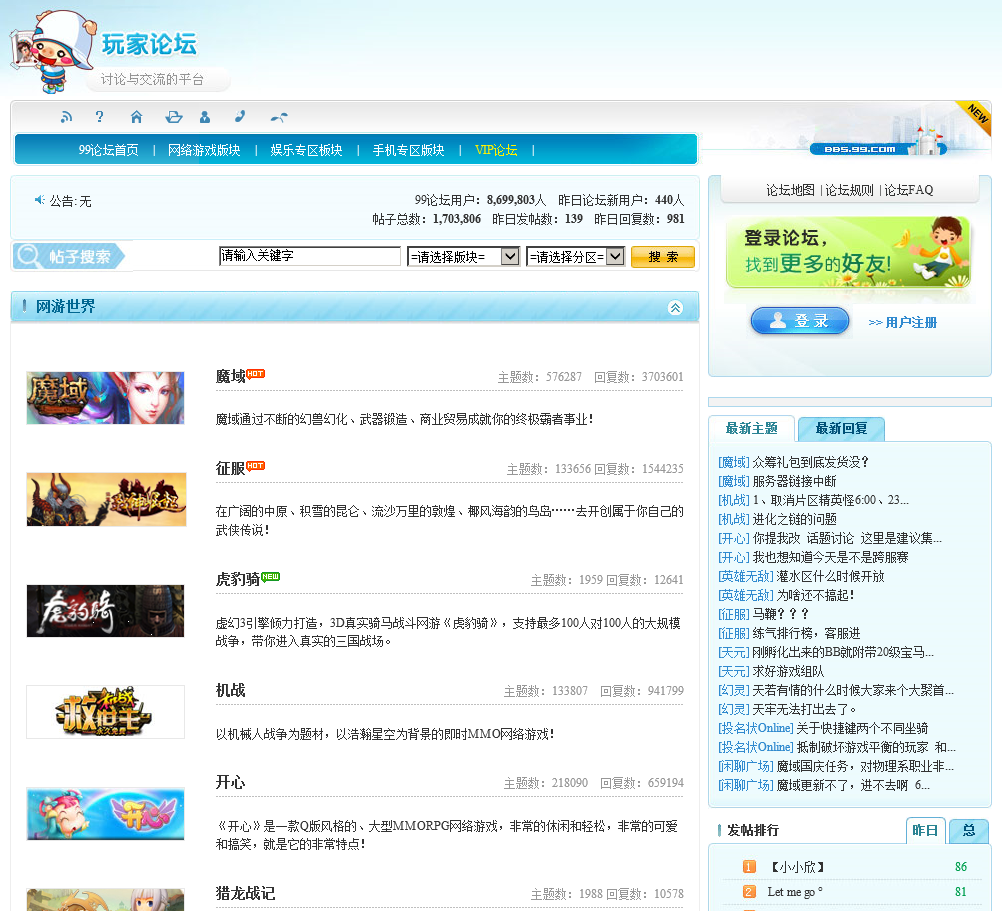Open topic 天牢无法打出去了。
The image size is (1002, 911).
[x=804, y=710]
